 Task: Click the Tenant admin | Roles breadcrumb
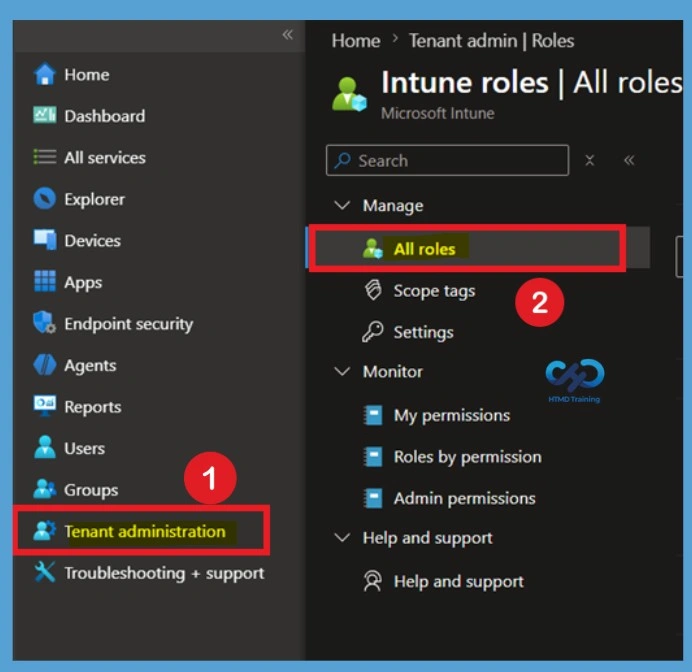(491, 41)
